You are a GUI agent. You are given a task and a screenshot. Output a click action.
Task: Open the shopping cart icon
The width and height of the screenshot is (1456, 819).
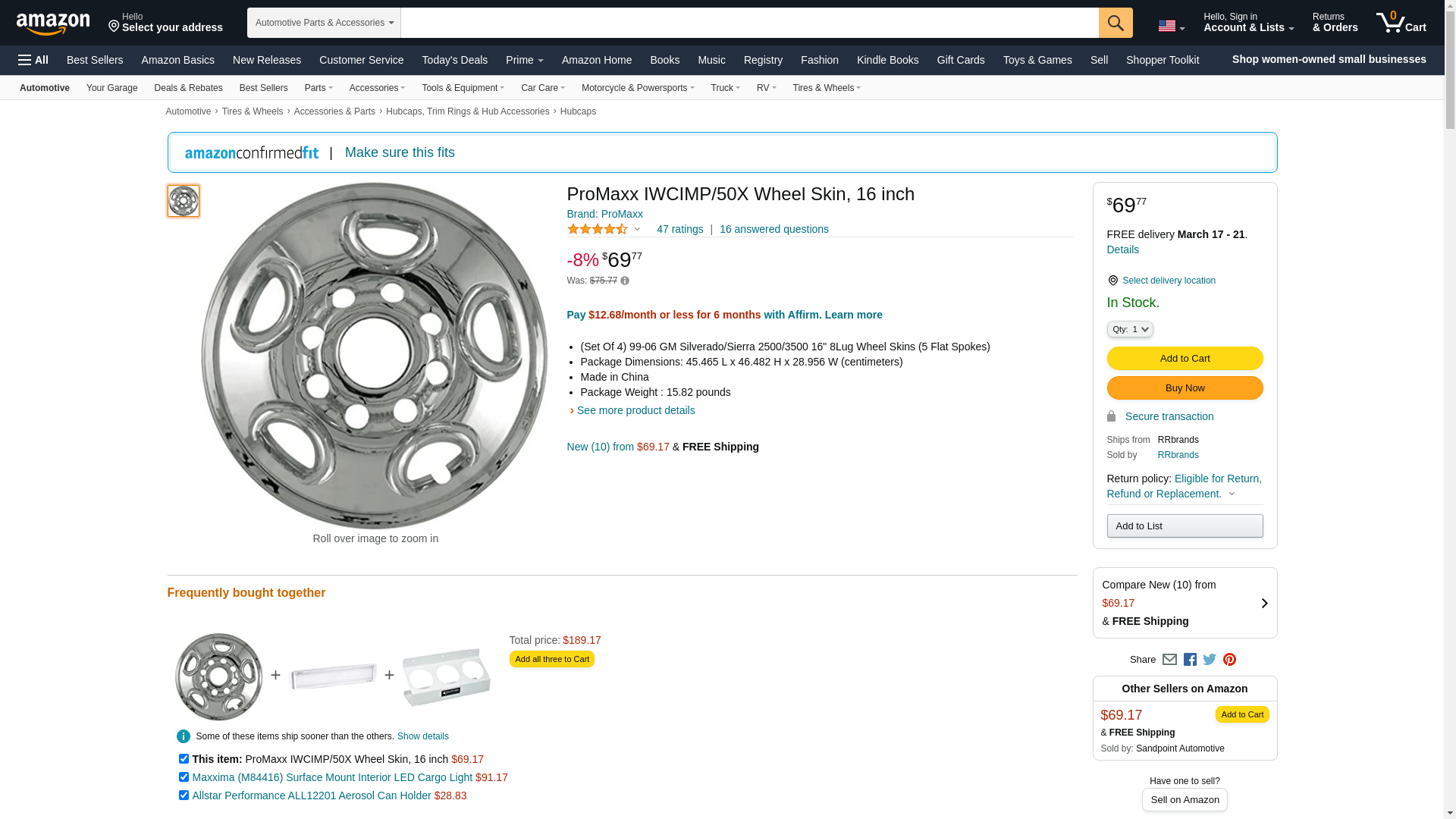tap(1401, 23)
